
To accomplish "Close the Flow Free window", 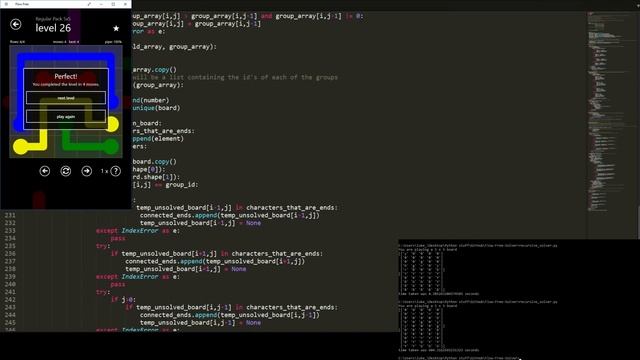I will pyautogui.click(x=125, y=4).
